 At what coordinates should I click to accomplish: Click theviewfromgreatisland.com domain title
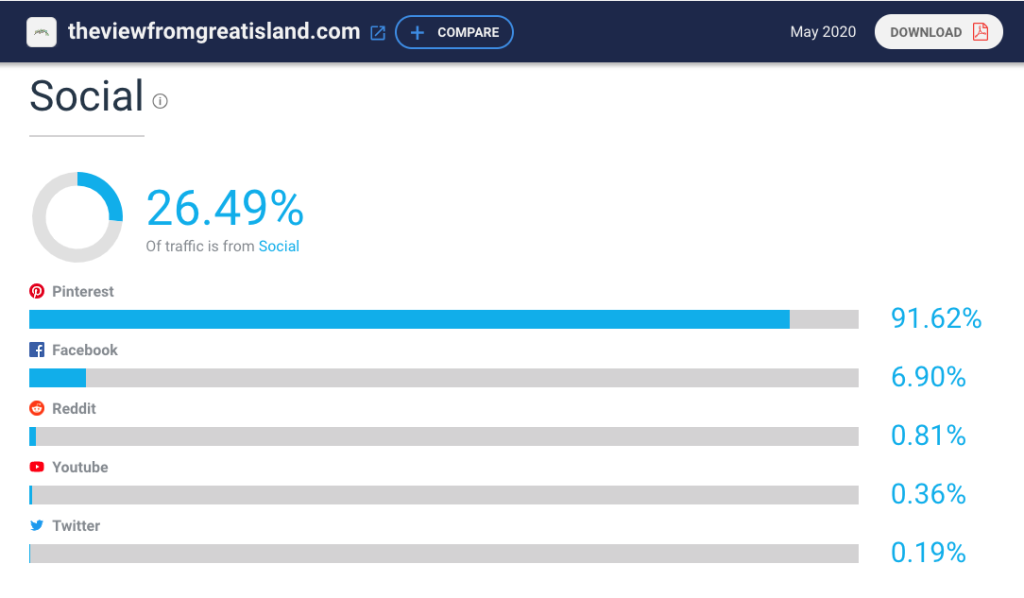[214, 31]
